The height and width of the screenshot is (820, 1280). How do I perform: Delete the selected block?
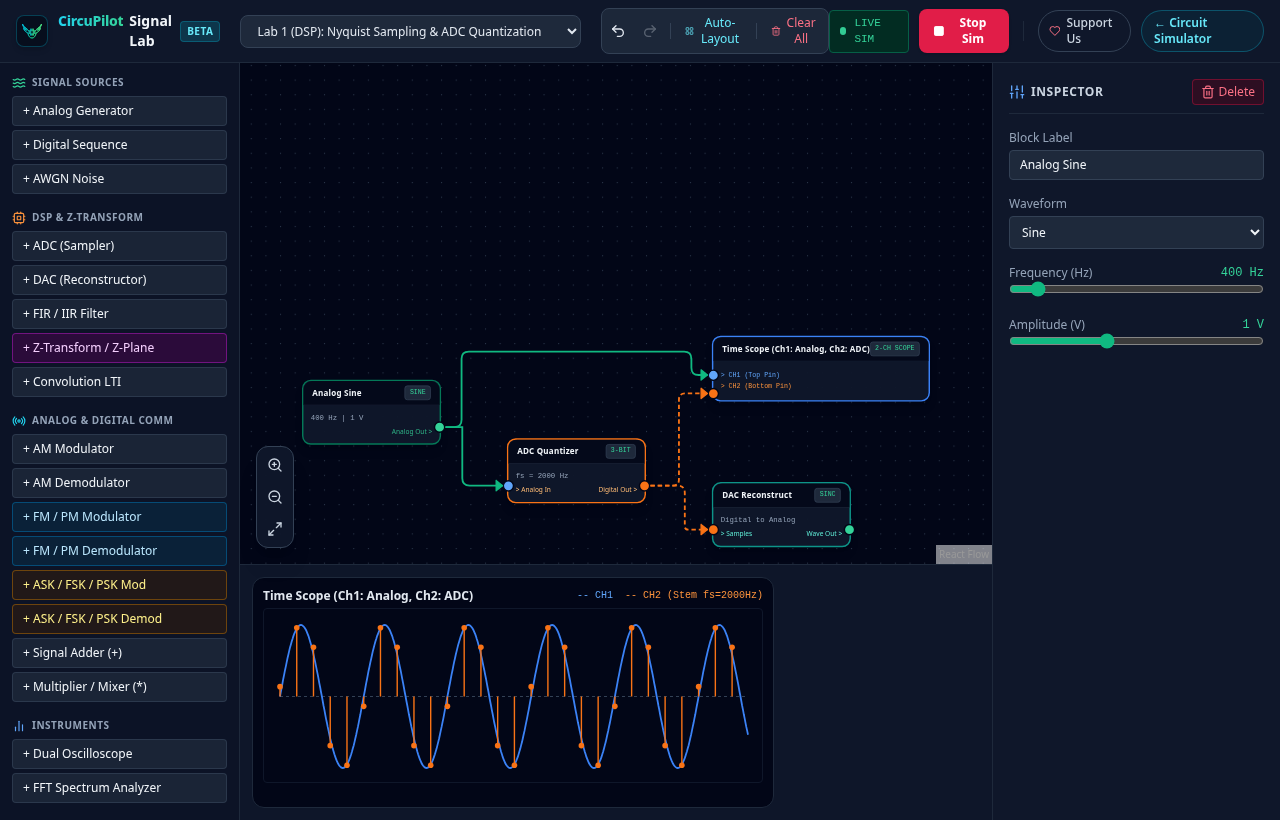click(x=1228, y=92)
